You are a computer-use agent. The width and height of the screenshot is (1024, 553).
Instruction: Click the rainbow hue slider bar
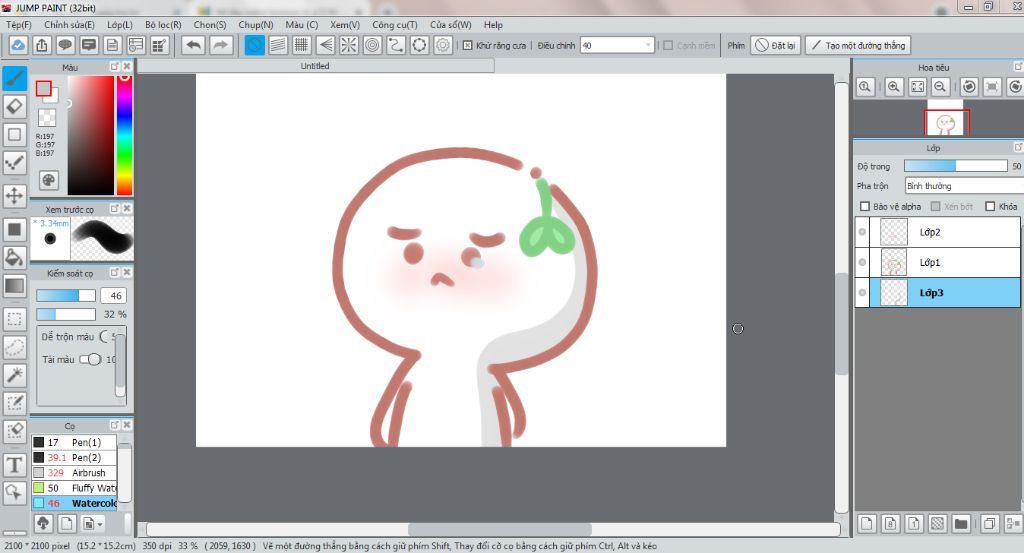coord(124,135)
